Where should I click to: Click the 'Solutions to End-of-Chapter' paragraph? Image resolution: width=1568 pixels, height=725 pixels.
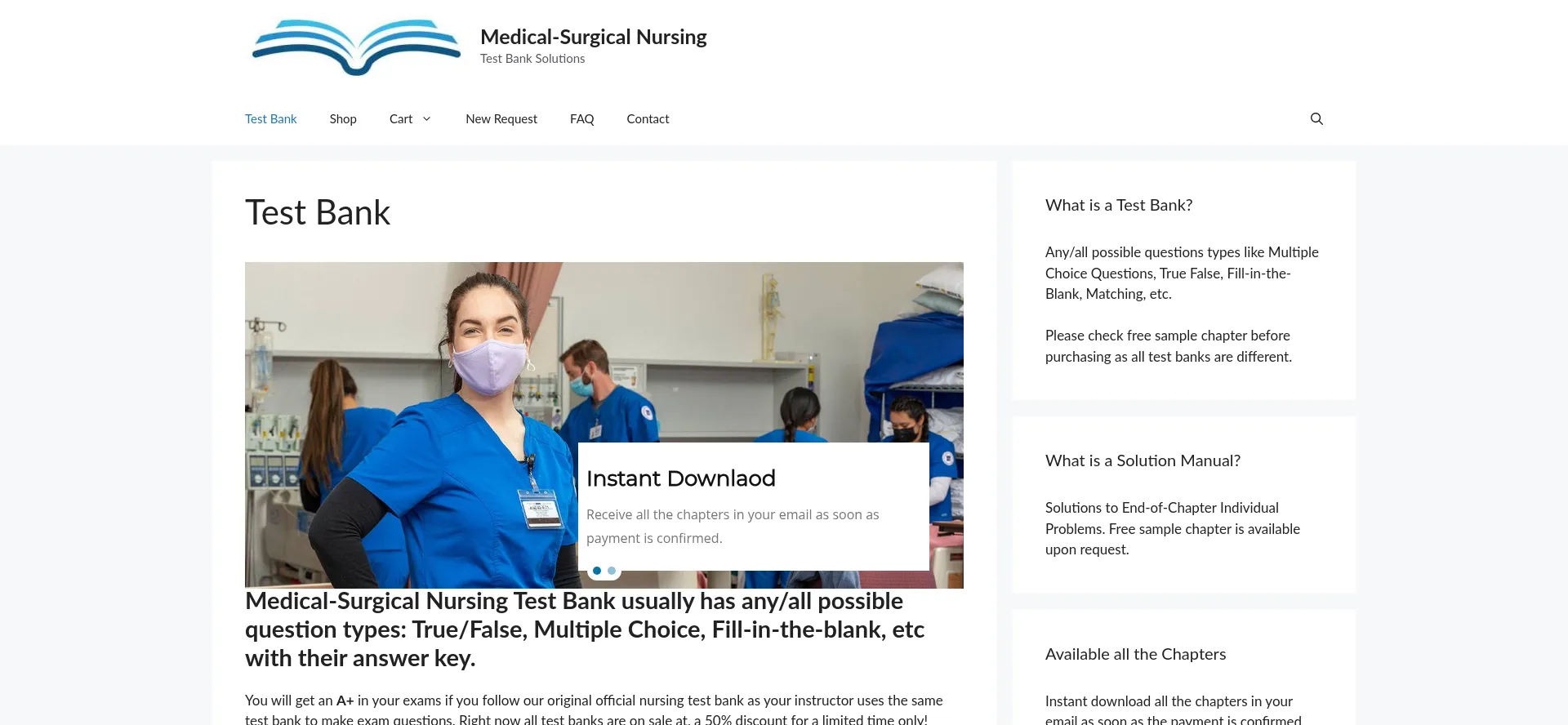point(1173,529)
